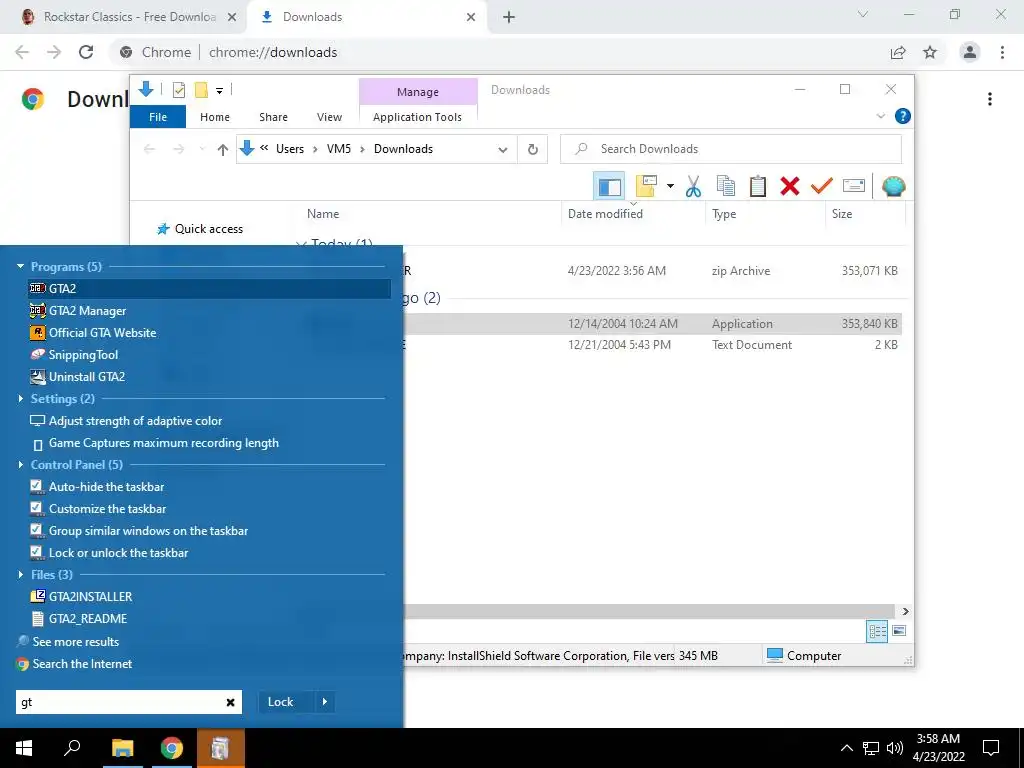Open Chrome three-dot menu
This screenshot has height=768, width=1024.
(x=1002, y=52)
